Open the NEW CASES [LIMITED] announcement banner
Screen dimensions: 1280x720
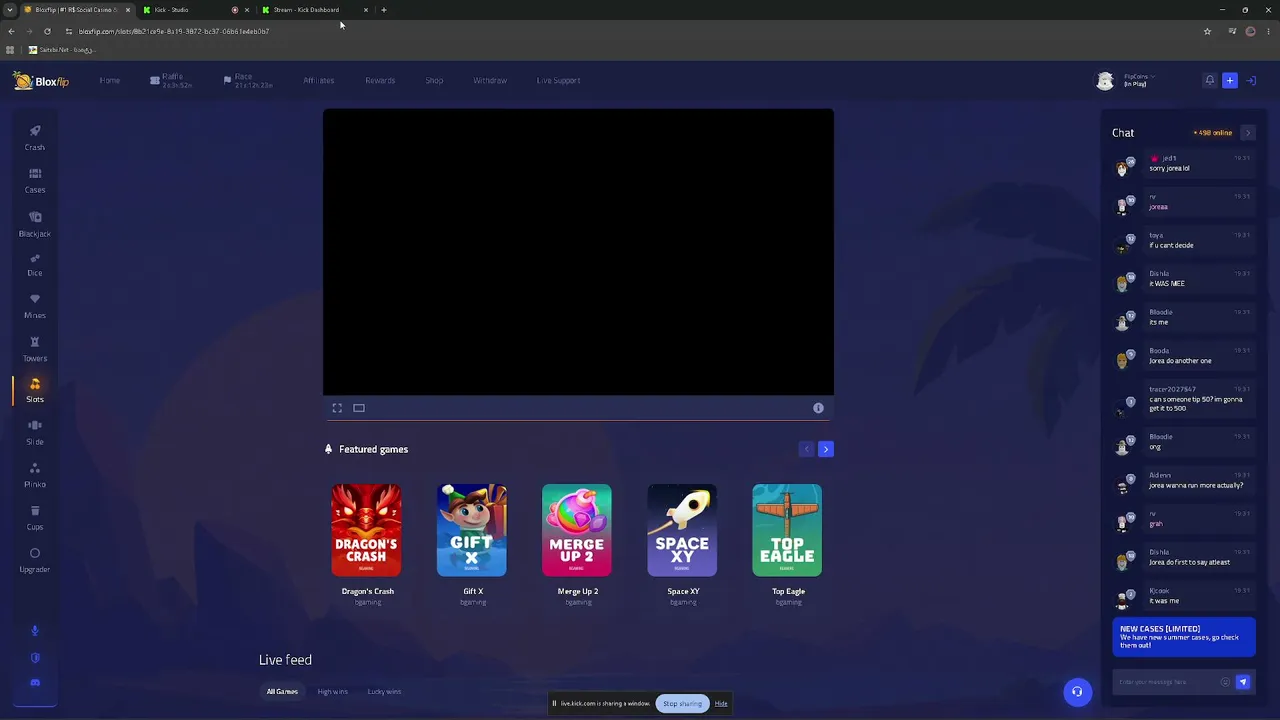[x=1184, y=638]
